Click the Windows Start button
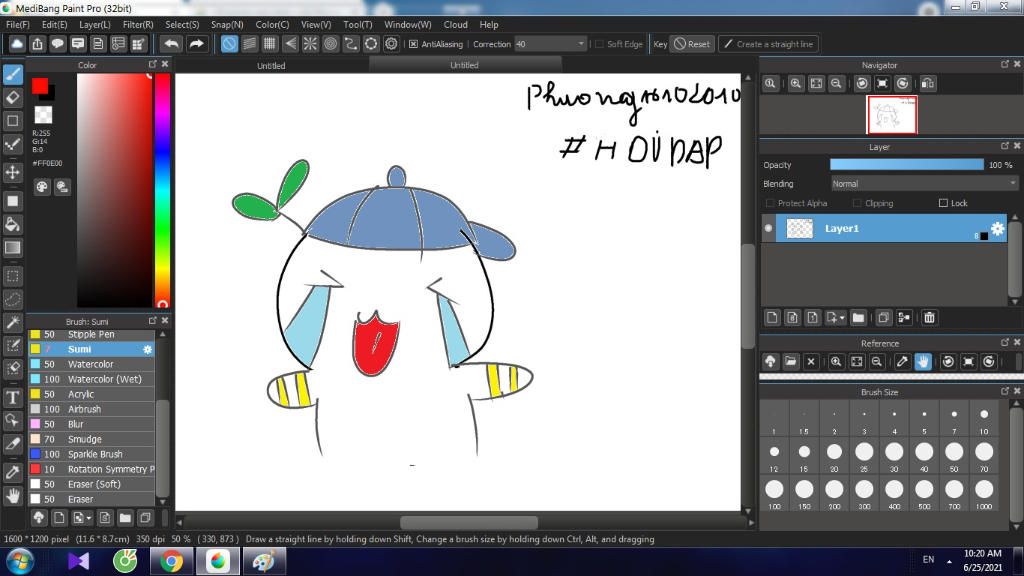 (19, 561)
